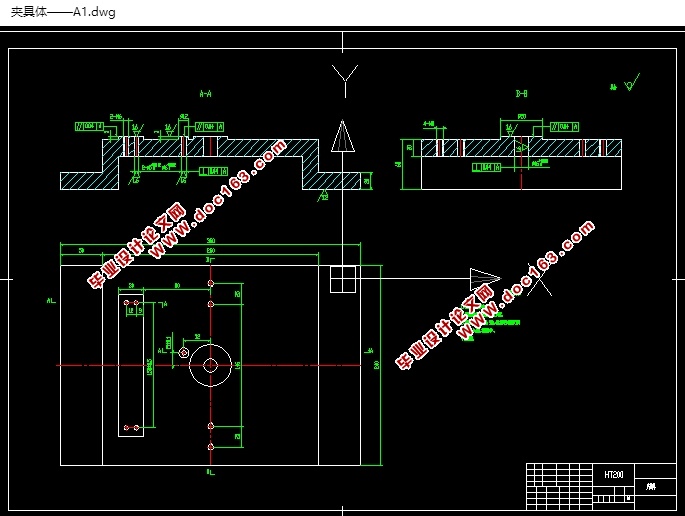This screenshot has width=685, height=516.
Task: Click the Y axis label of the UCS icon
Action: (x=345, y=81)
